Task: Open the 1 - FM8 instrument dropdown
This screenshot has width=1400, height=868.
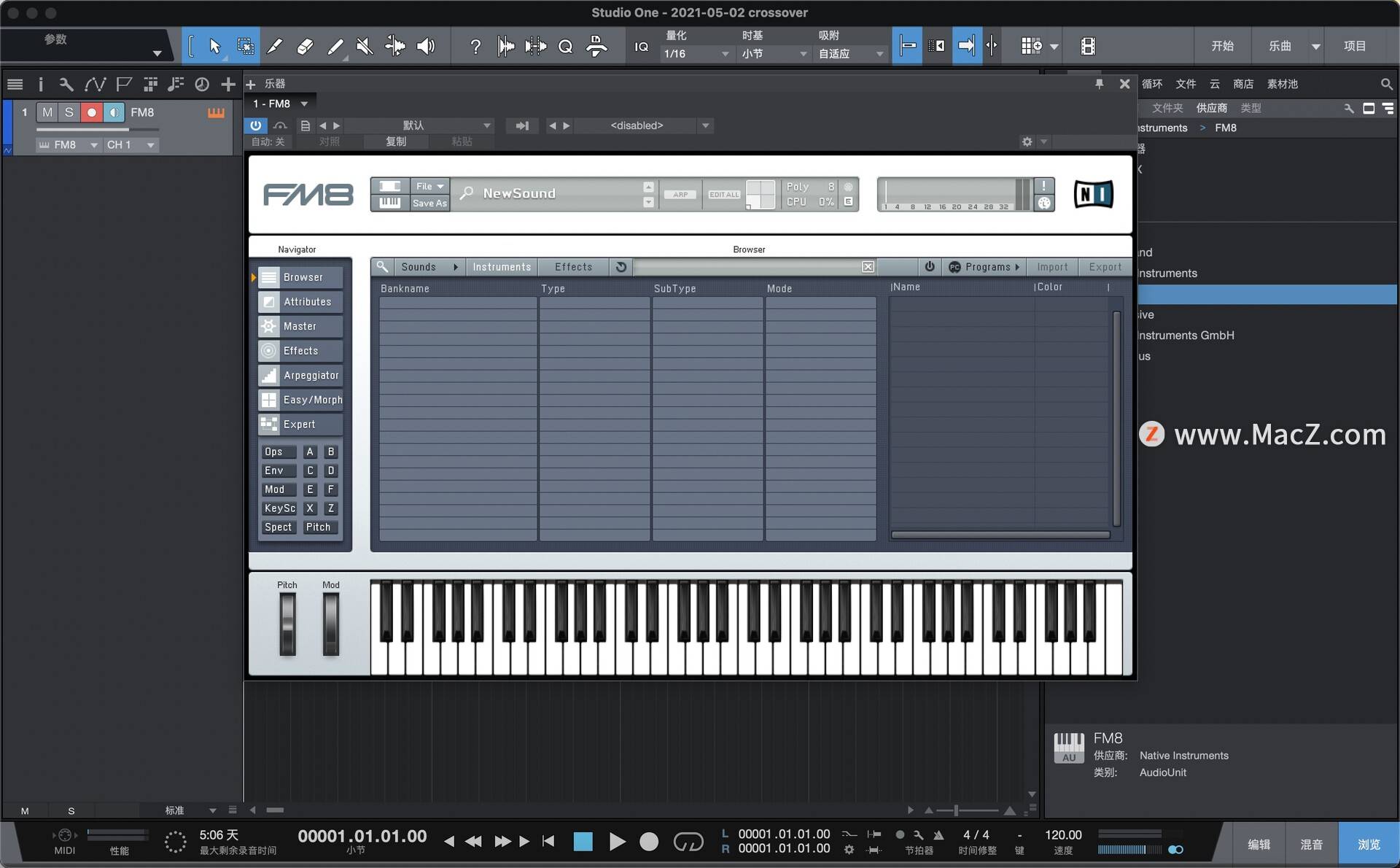Action: pos(281,104)
